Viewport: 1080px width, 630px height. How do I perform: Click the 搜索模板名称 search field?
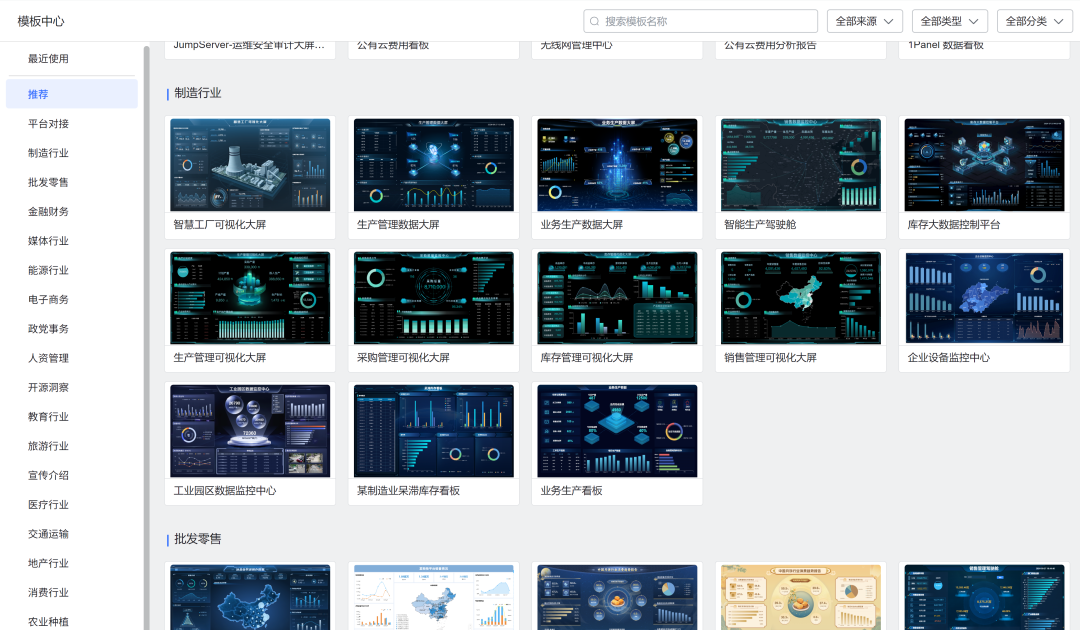700,20
